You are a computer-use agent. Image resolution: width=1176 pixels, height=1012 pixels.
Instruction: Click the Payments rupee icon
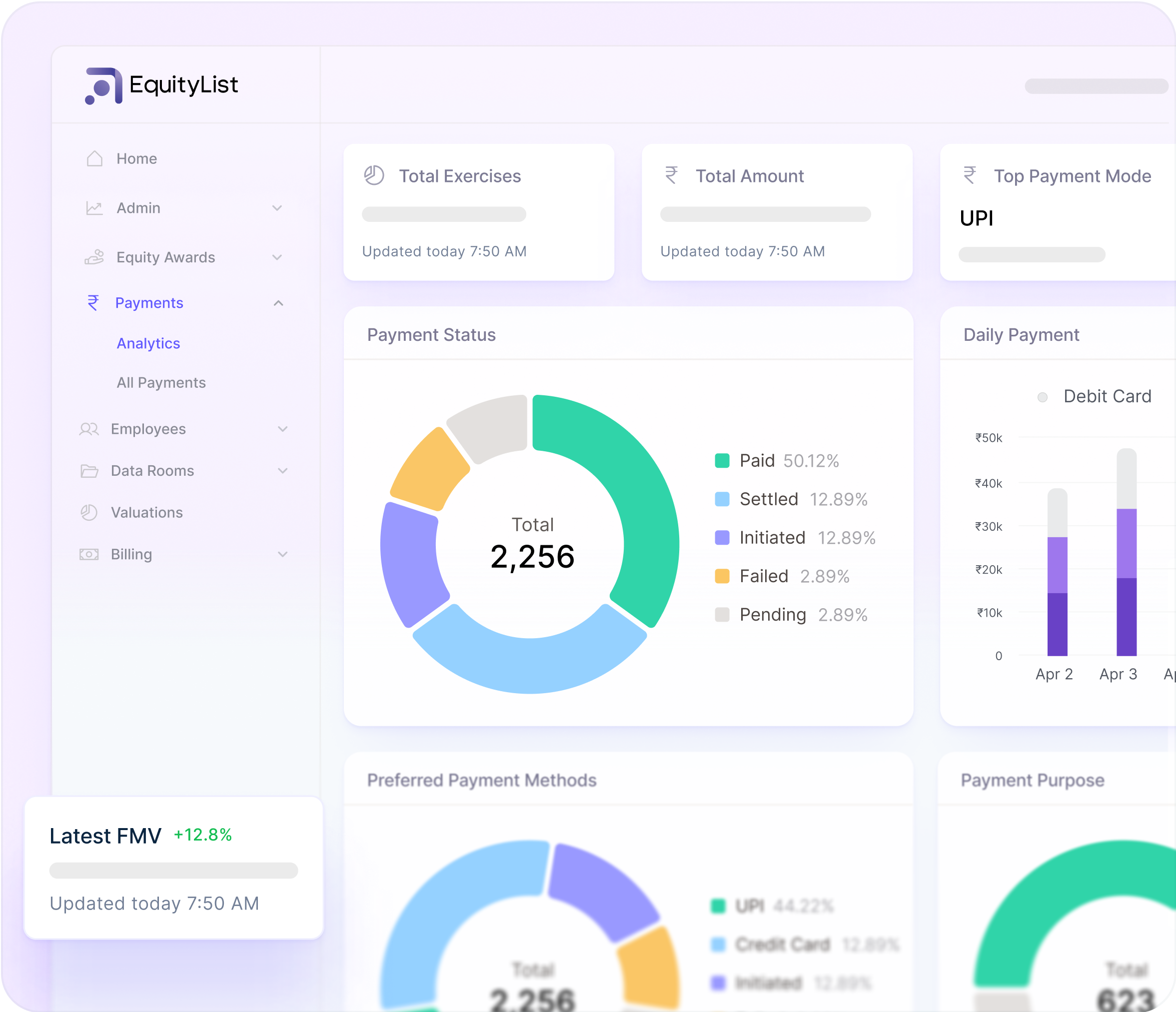(x=93, y=302)
